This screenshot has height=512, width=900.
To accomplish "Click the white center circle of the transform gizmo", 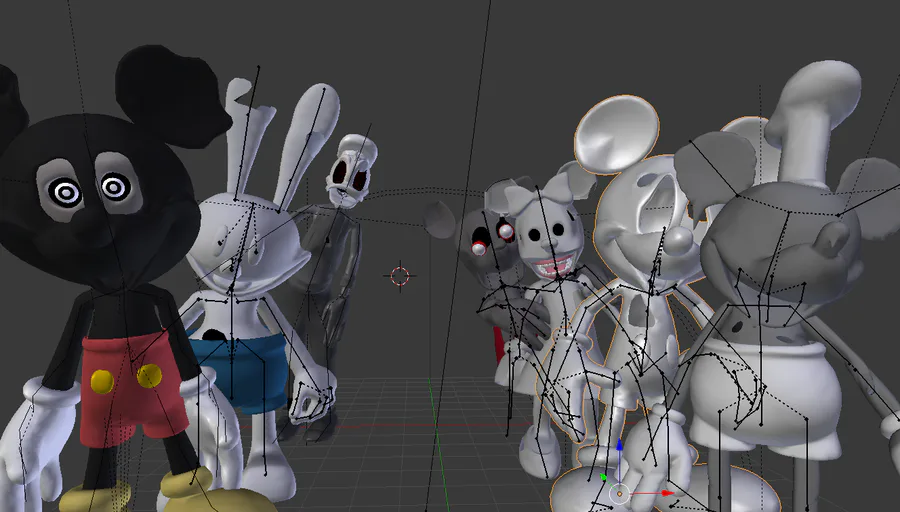I will (619, 493).
